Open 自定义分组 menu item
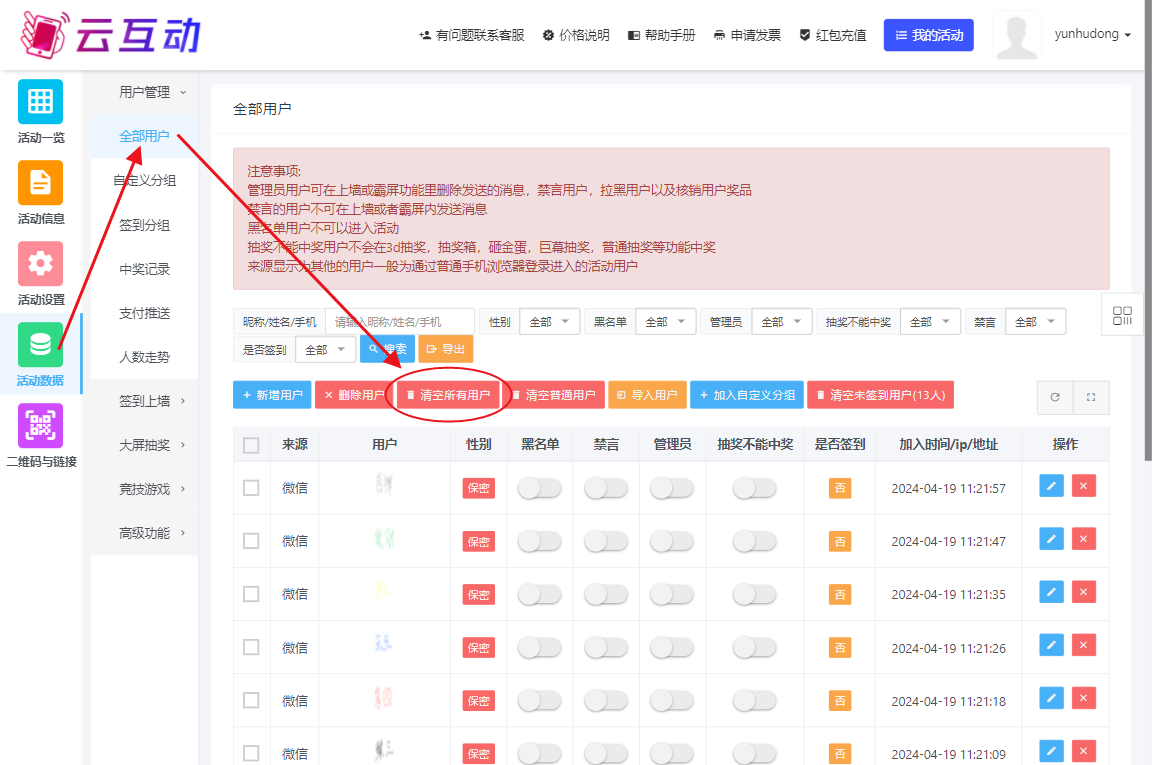1152x765 pixels. pyautogui.click(x=145, y=181)
